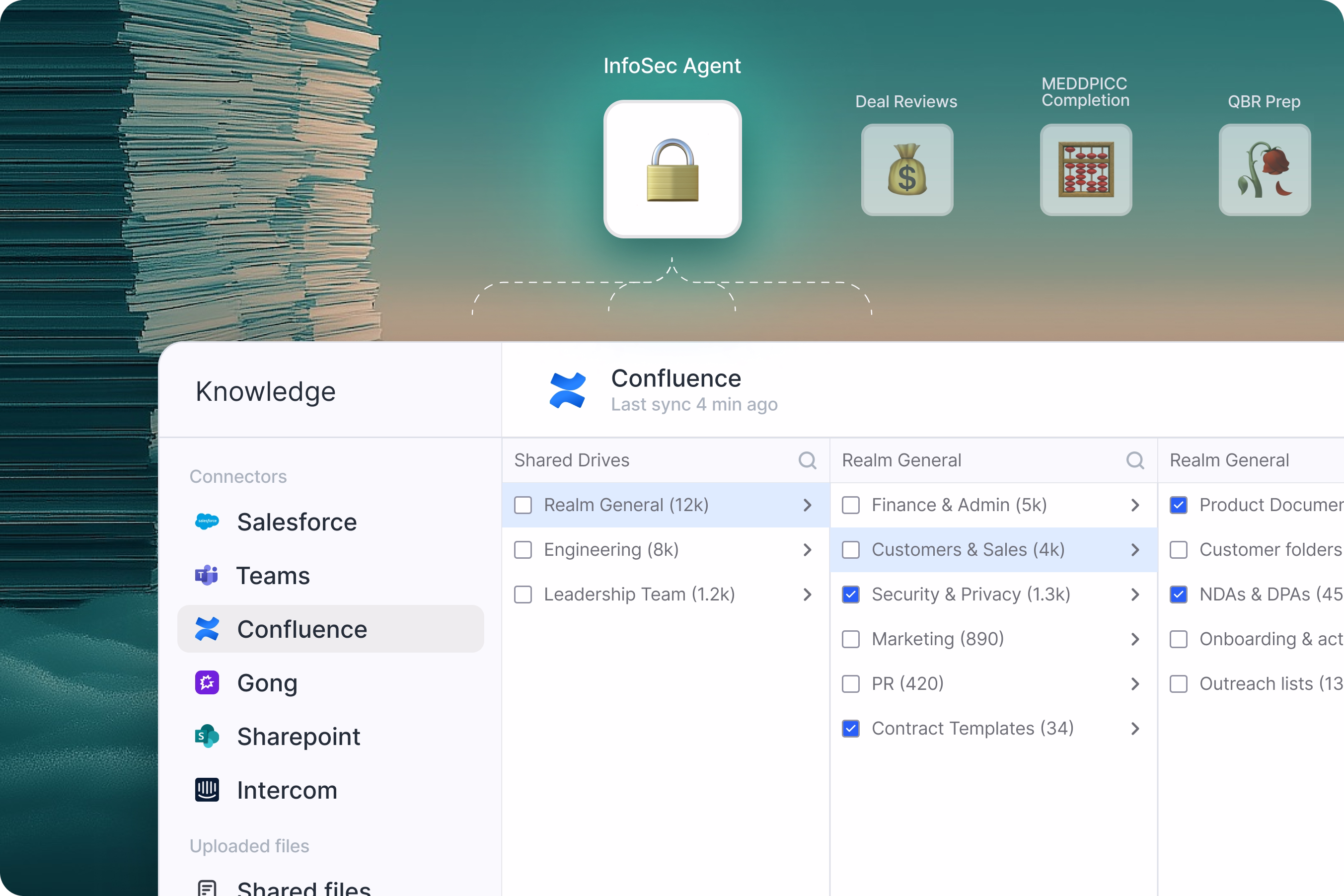Screen dimensions: 1344x896
Task: Click the Last sync 4 min ago text
Action: [694, 404]
